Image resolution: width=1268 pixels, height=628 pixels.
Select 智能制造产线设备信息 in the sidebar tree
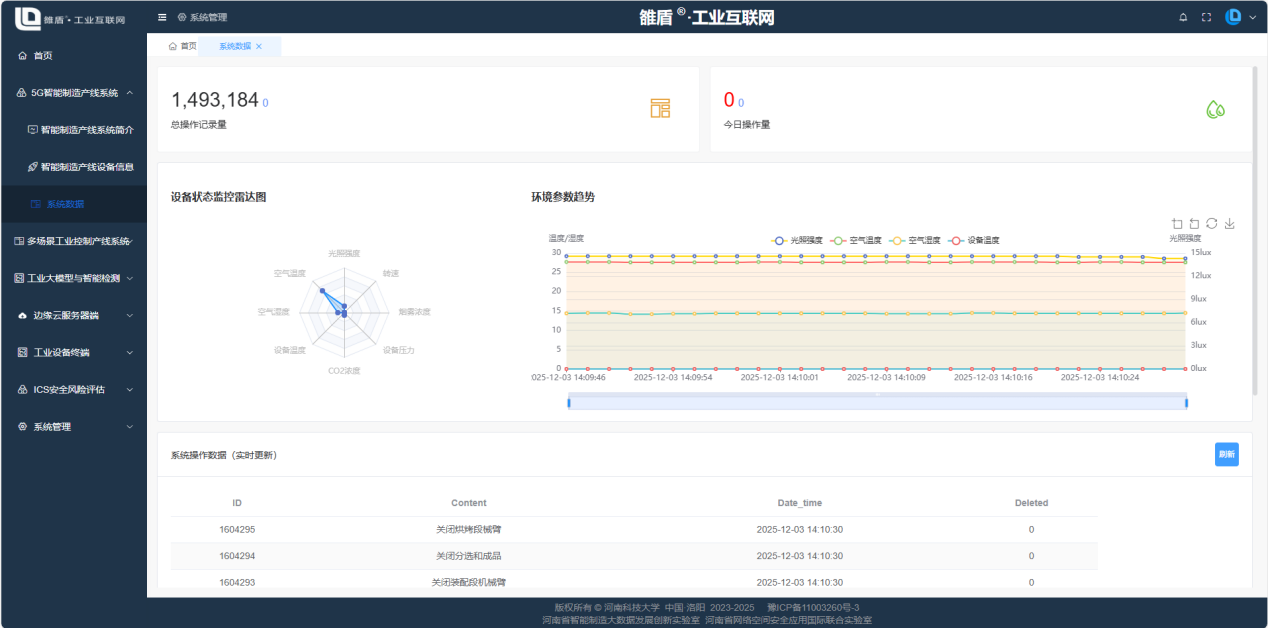click(82, 166)
